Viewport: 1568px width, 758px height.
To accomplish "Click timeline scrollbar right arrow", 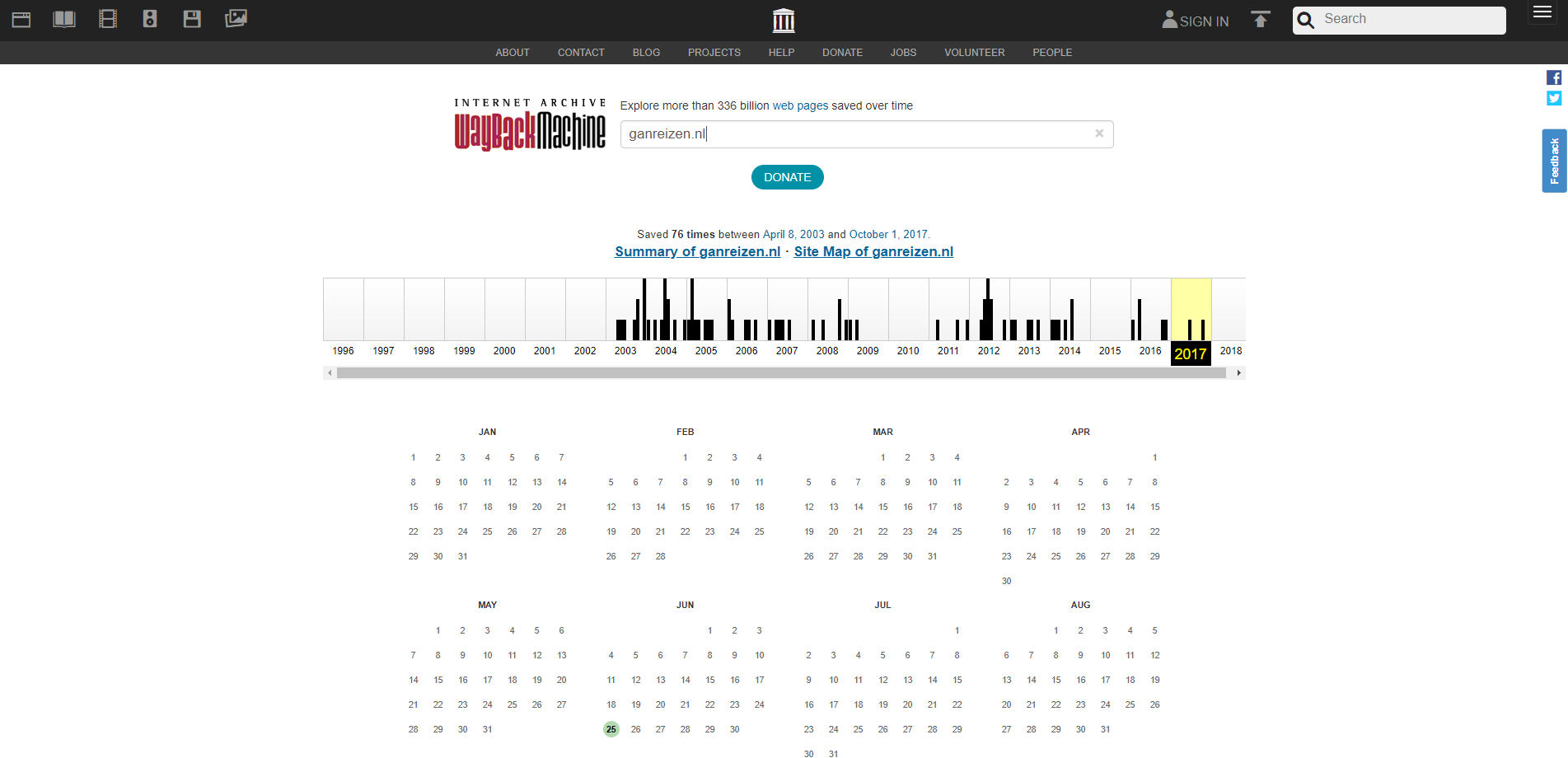I will 1238,373.
